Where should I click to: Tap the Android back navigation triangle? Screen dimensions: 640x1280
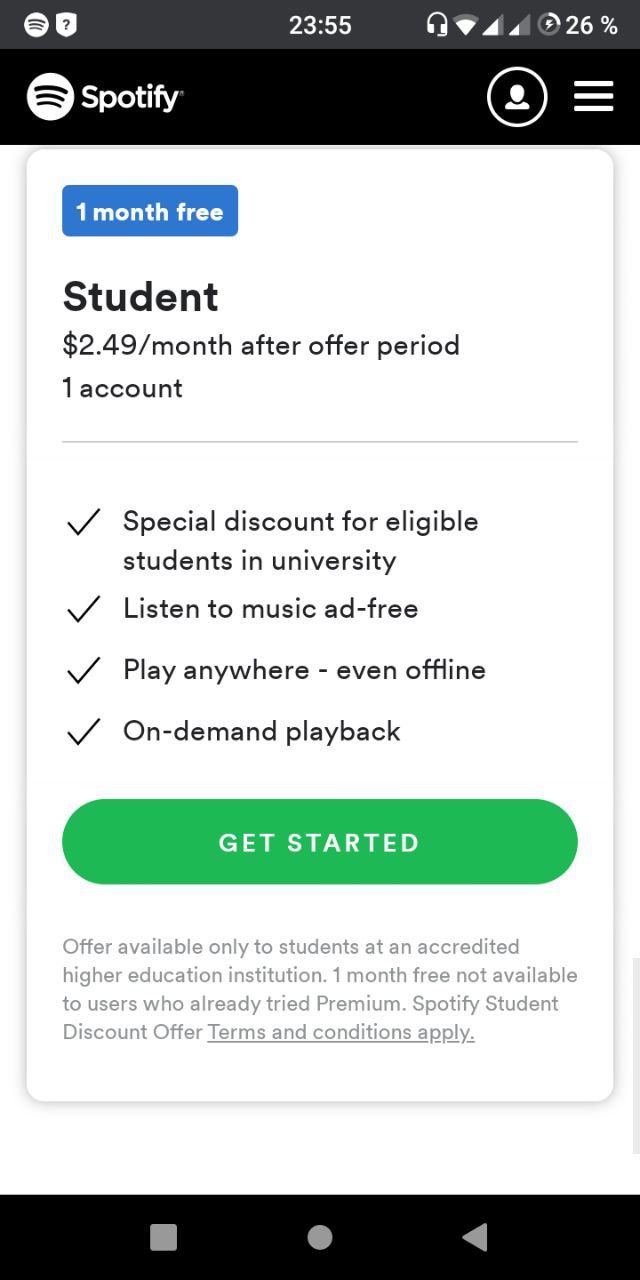tap(474, 1237)
